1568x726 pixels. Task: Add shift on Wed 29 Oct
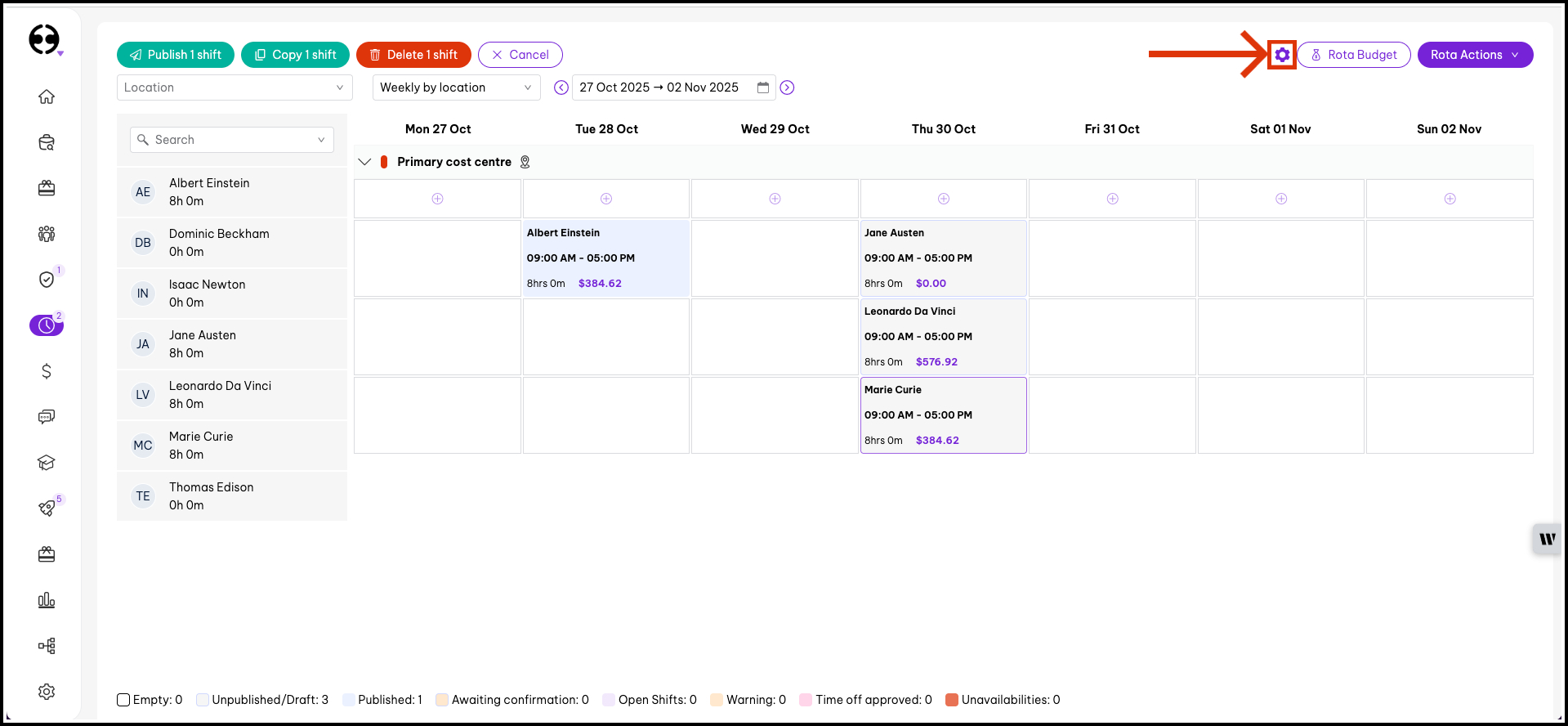point(775,199)
